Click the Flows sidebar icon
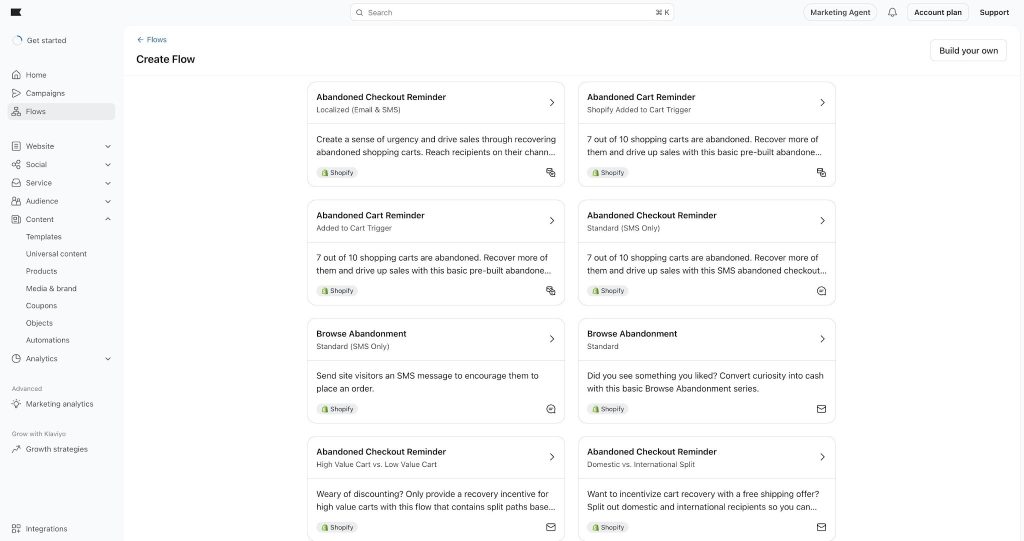1024x541 pixels. (16, 112)
